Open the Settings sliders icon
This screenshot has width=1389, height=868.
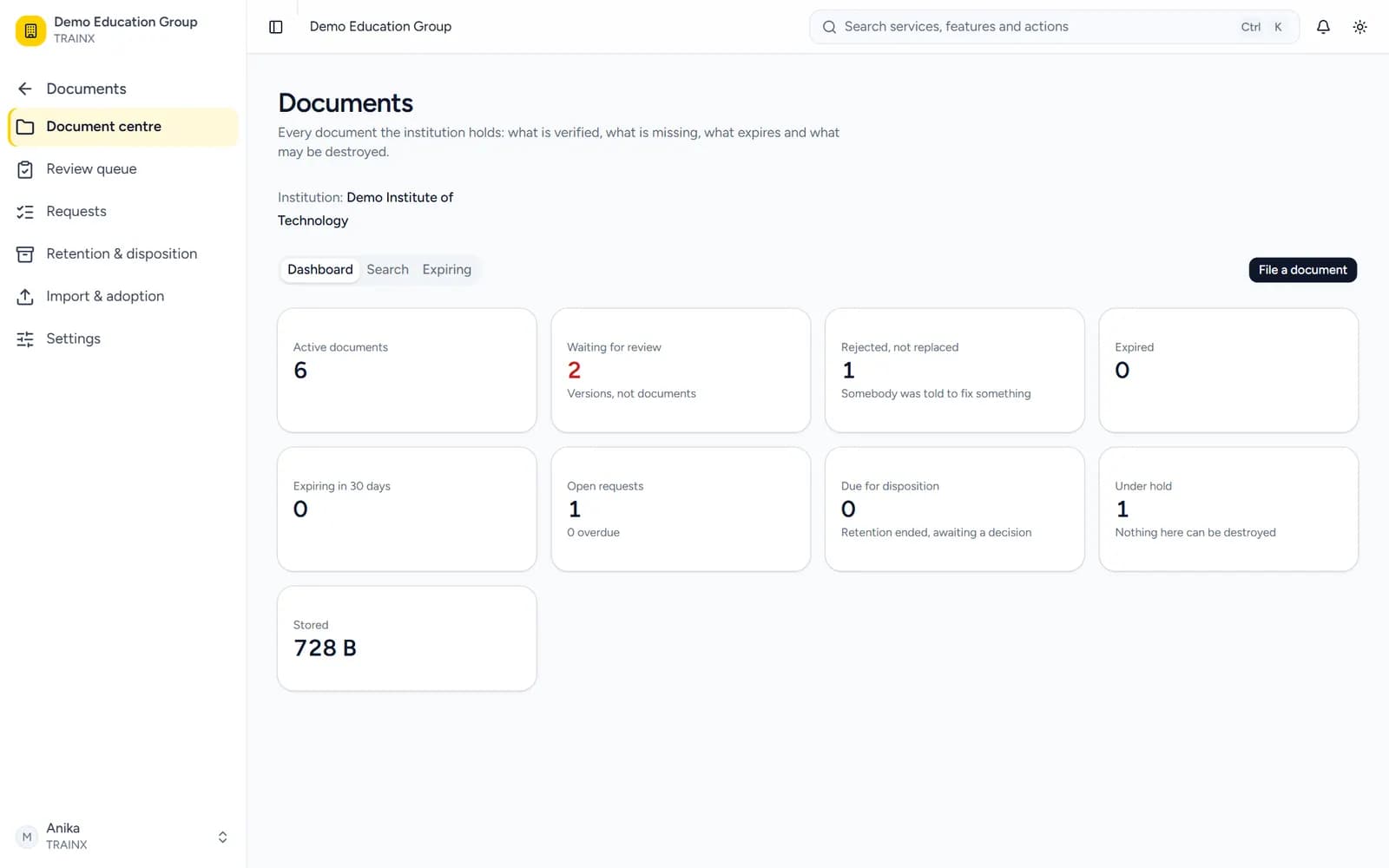click(x=25, y=339)
